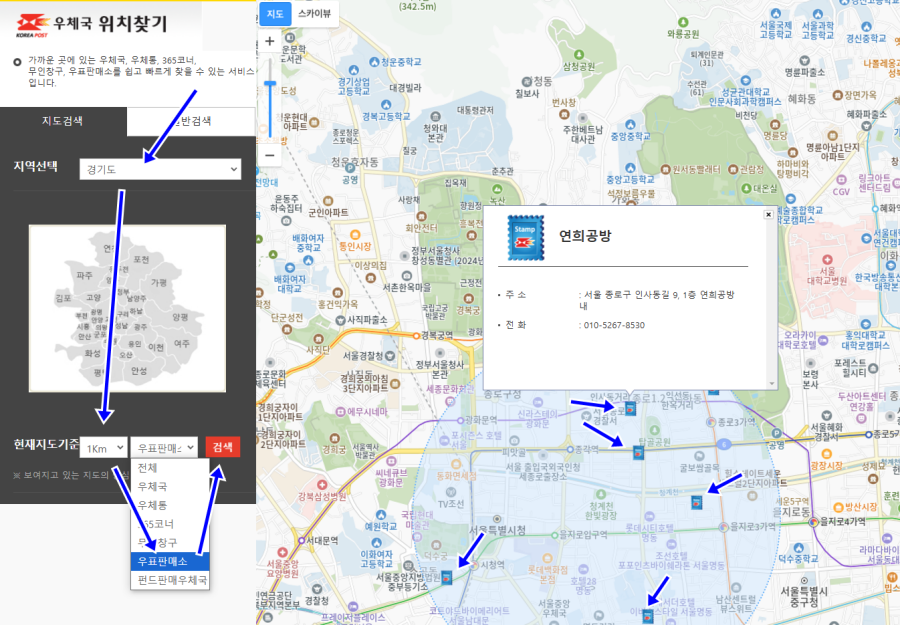The width and height of the screenshot is (900, 625).
Task: Click the phone number 010-5267-8530
Action: pos(614,325)
